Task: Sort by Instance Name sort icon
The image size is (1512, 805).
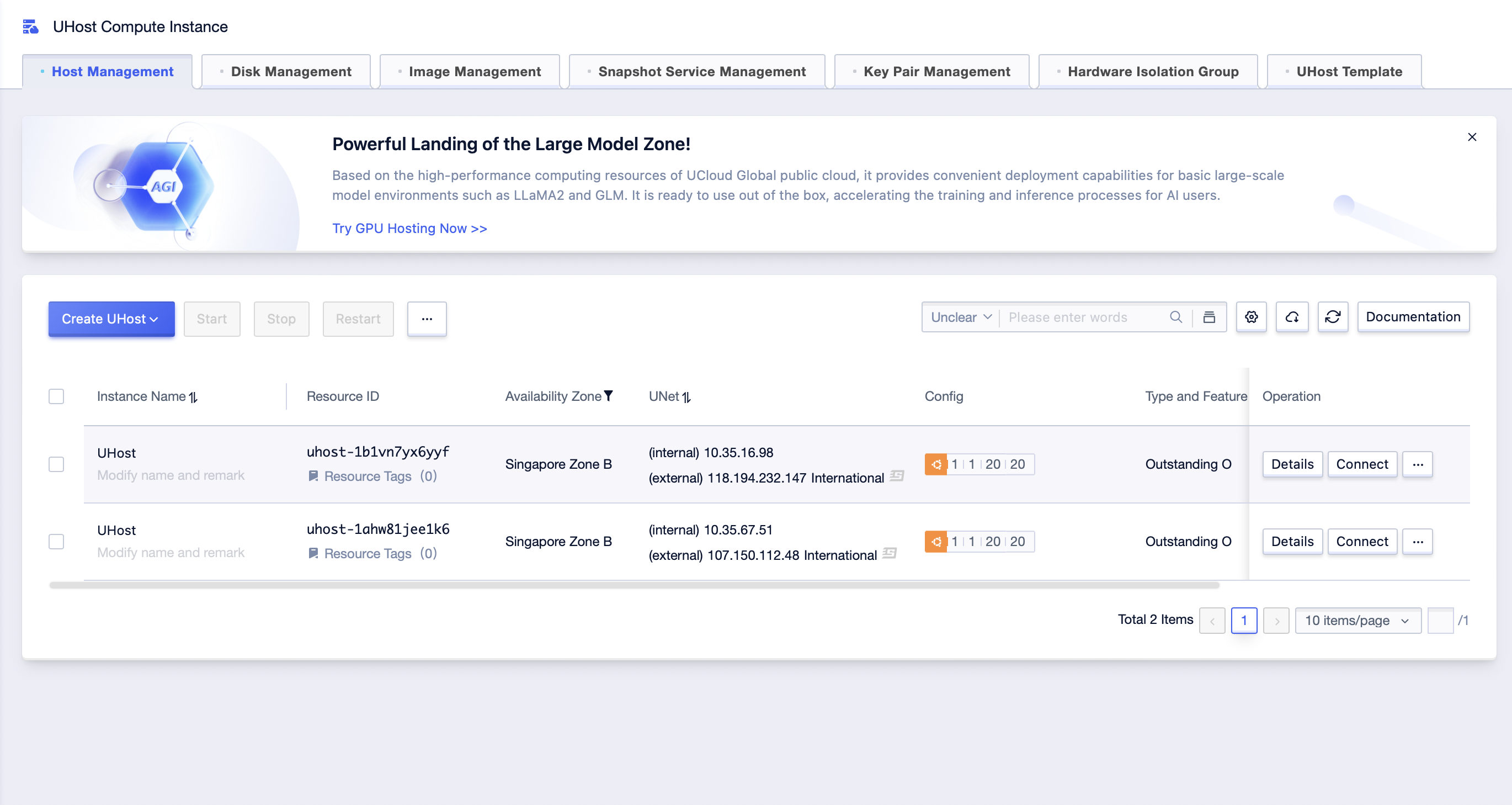Action: [193, 398]
